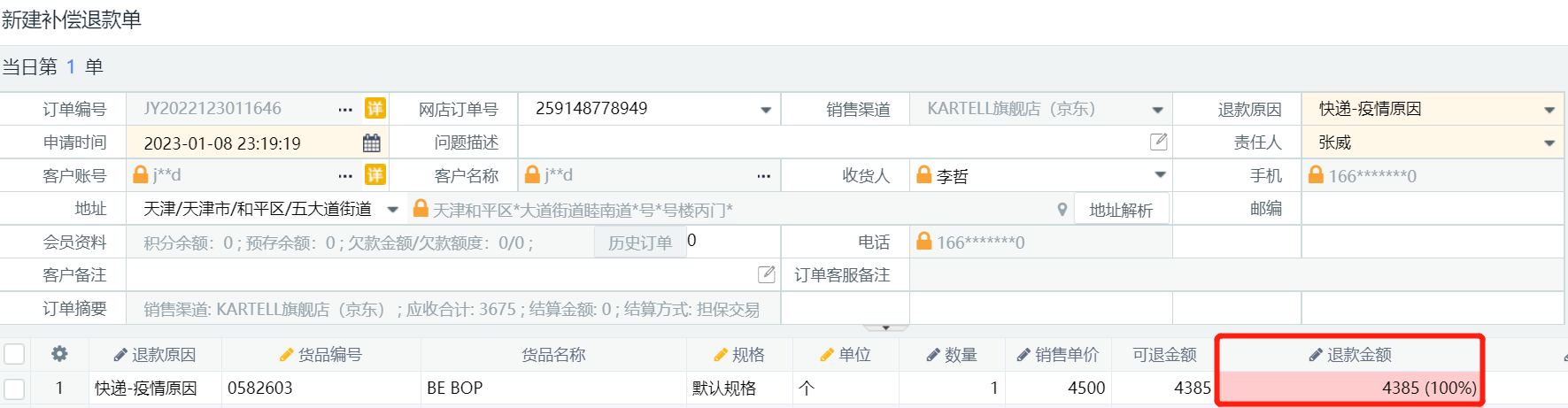Check the row 1 checkbox for 快递-疫情原因
The width and height of the screenshot is (1568, 408).
(14, 388)
